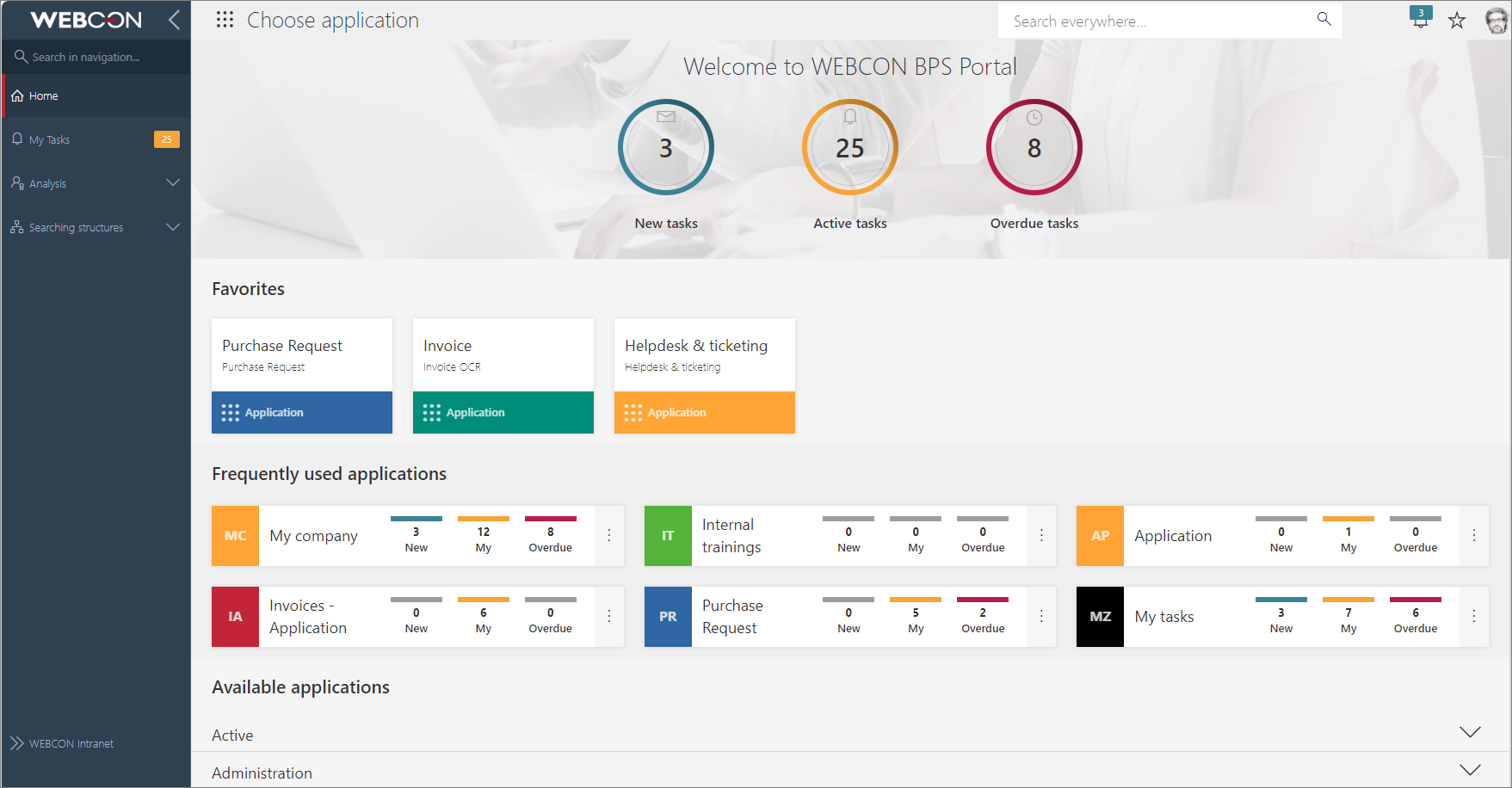Click the AP icon of Application
Viewport: 1512px width, 788px height.
[1100, 535]
